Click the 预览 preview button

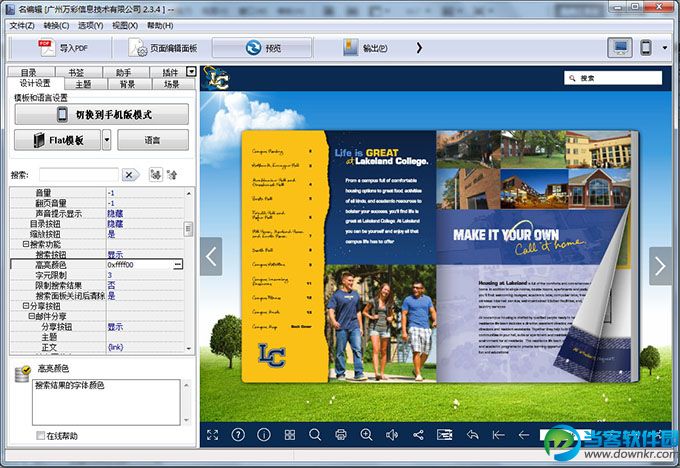tap(262, 48)
